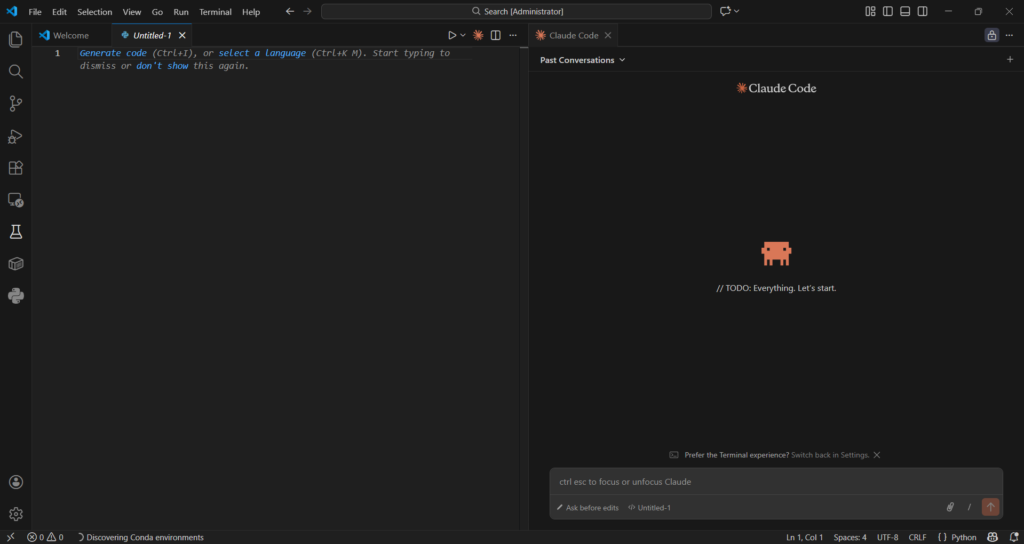Go forward with navigation arrow

[308, 11]
